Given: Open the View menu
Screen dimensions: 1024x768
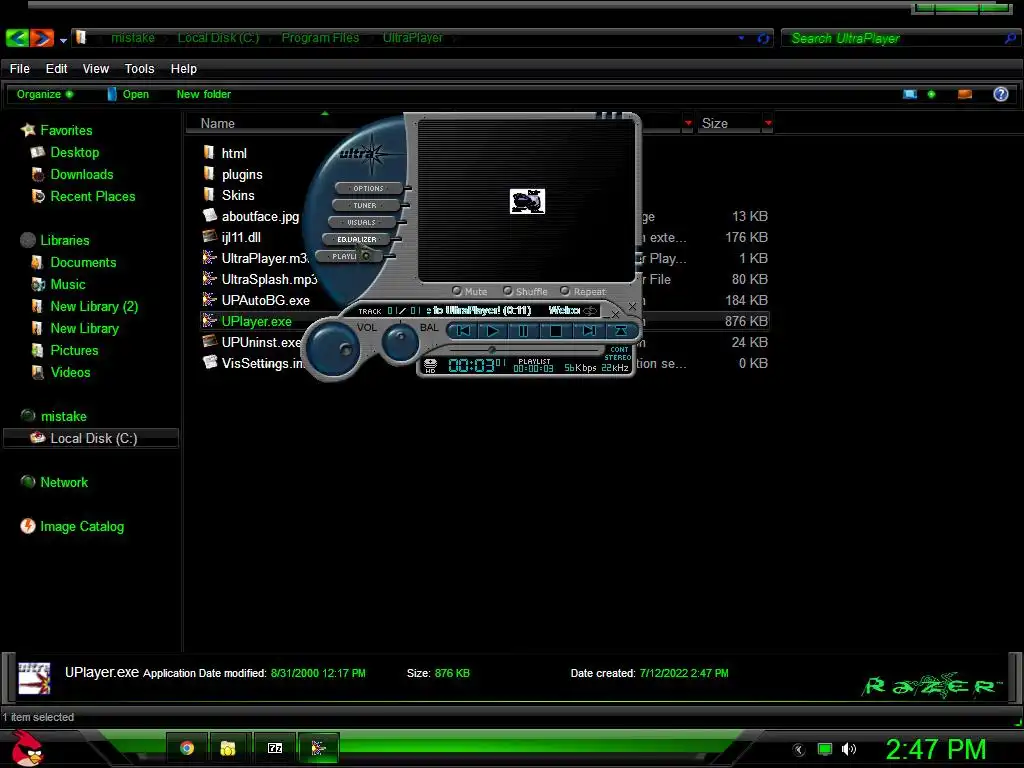Looking at the screenshot, I should click(95, 69).
